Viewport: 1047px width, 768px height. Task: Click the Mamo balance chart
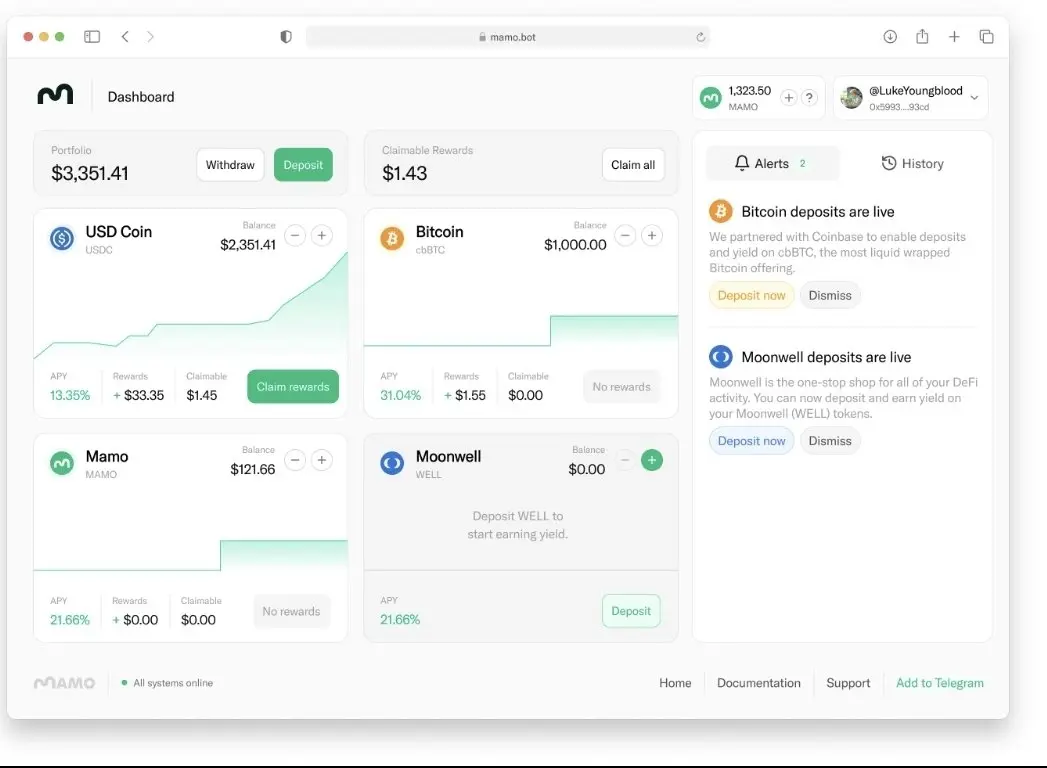coord(190,556)
